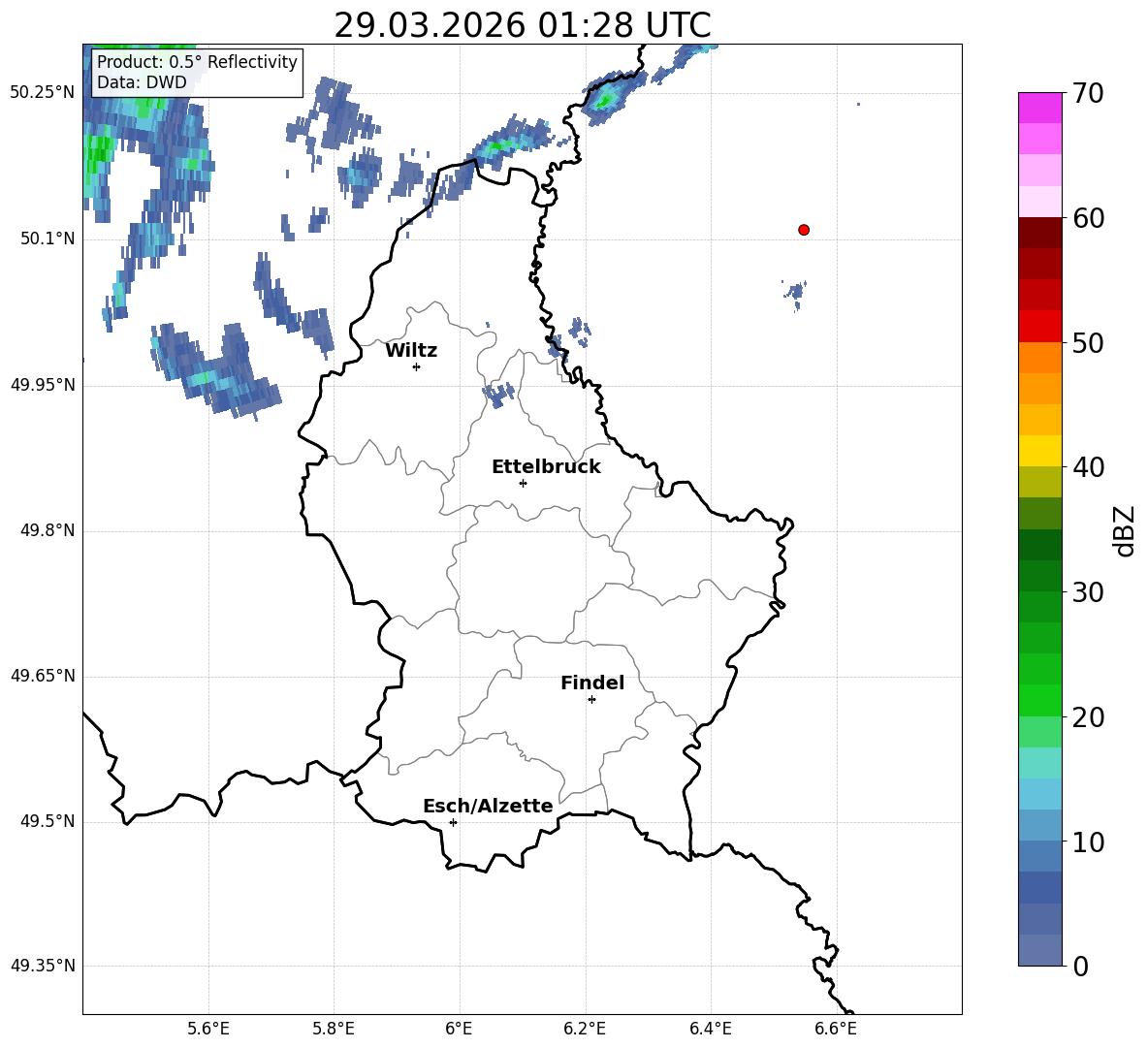Click the colorbar value 40
This screenshot has height=1048, width=1148.
1089,467
